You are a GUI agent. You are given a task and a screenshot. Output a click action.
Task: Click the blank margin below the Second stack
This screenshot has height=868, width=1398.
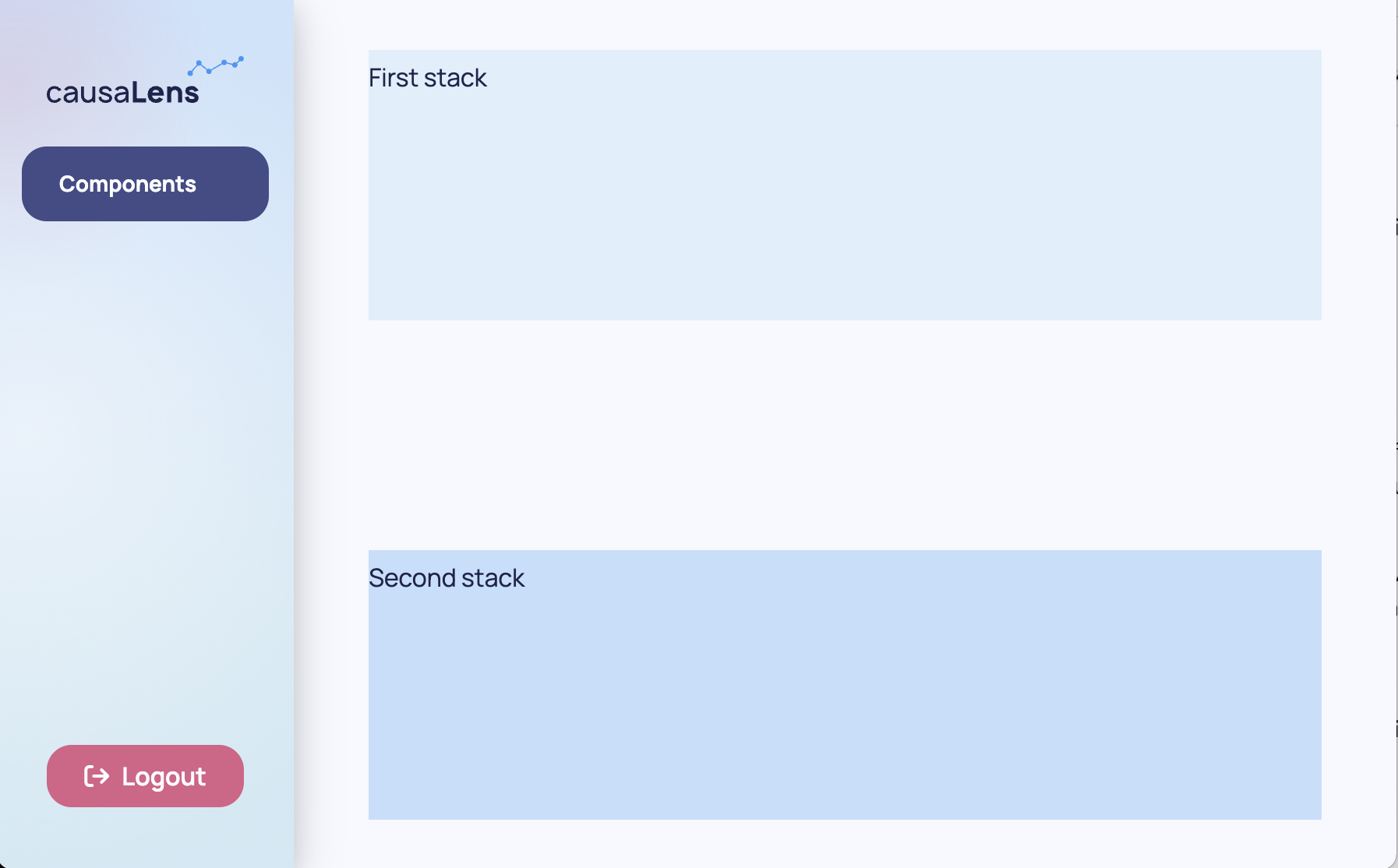point(845,843)
